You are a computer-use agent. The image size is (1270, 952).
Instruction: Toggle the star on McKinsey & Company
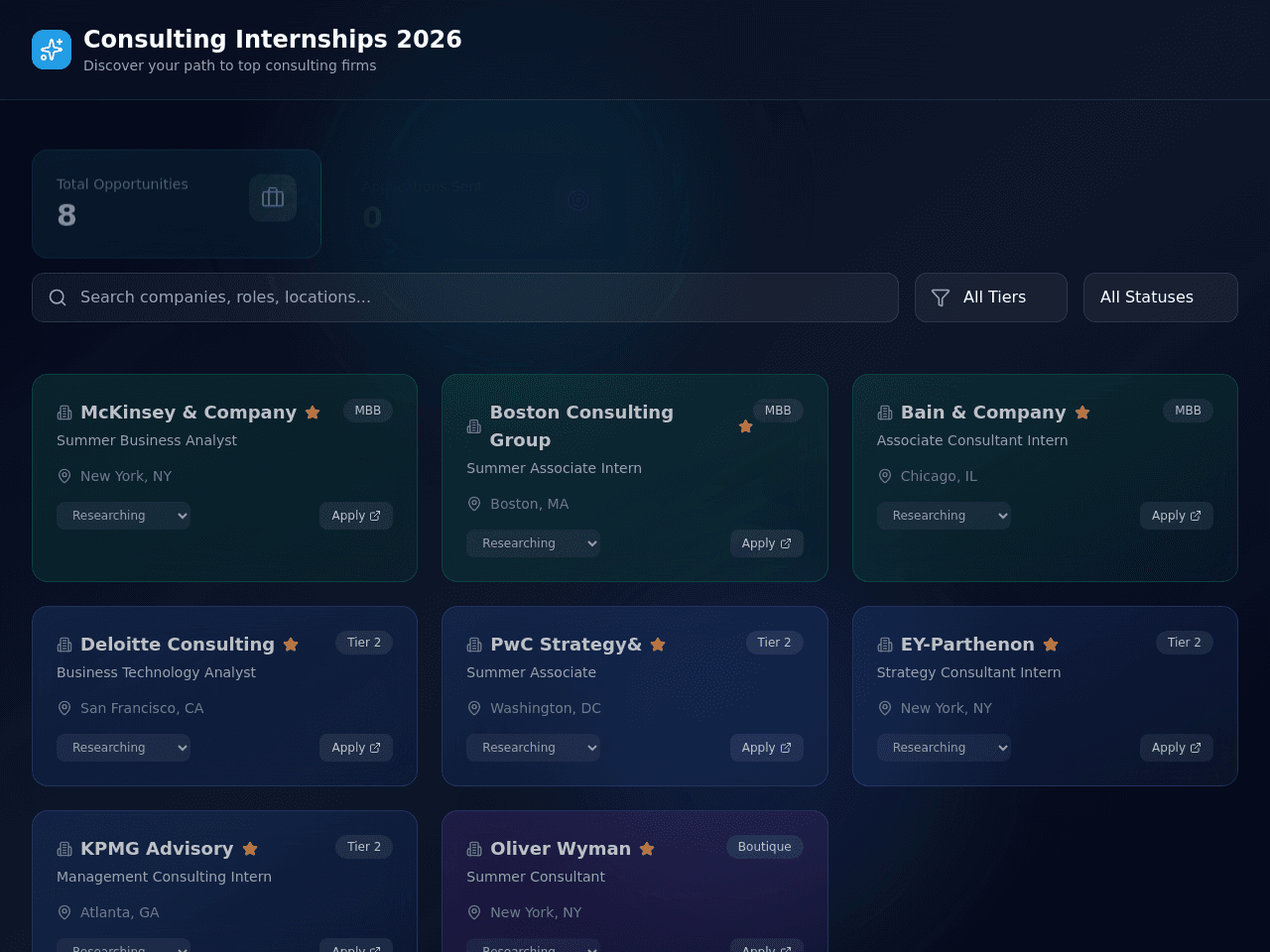[313, 413]
